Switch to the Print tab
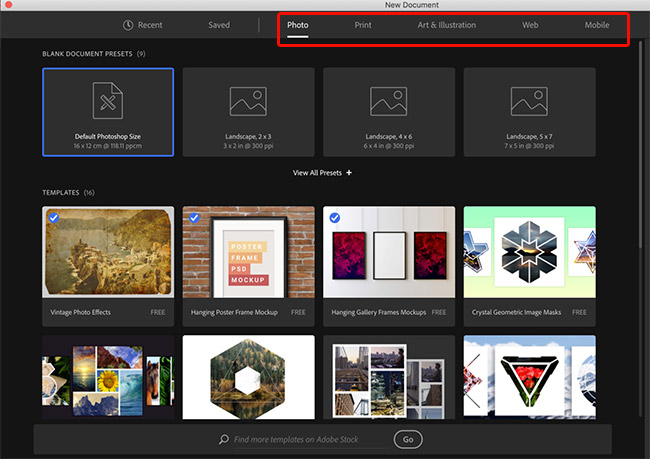 [362, 25]
